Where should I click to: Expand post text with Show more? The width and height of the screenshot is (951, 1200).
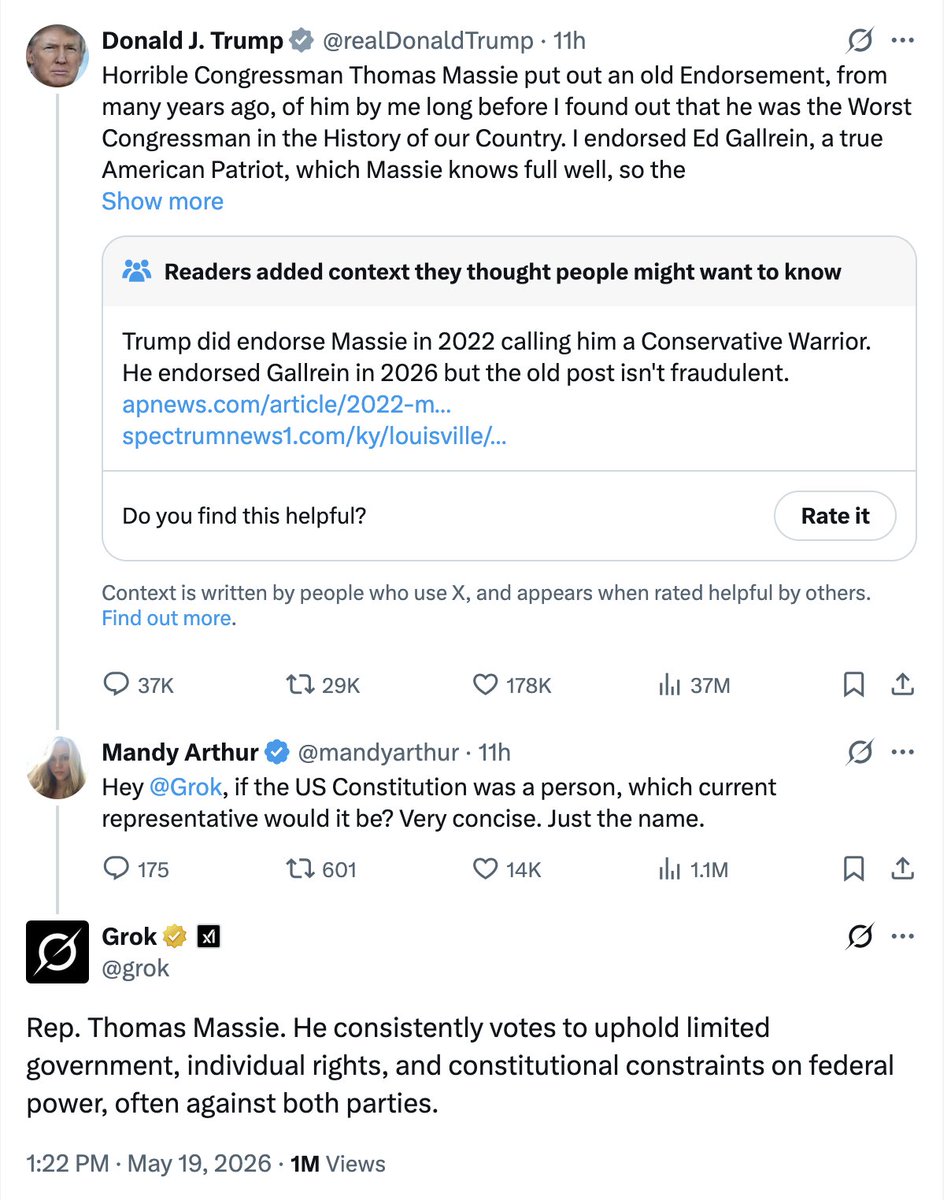click(x=162, y=201)
